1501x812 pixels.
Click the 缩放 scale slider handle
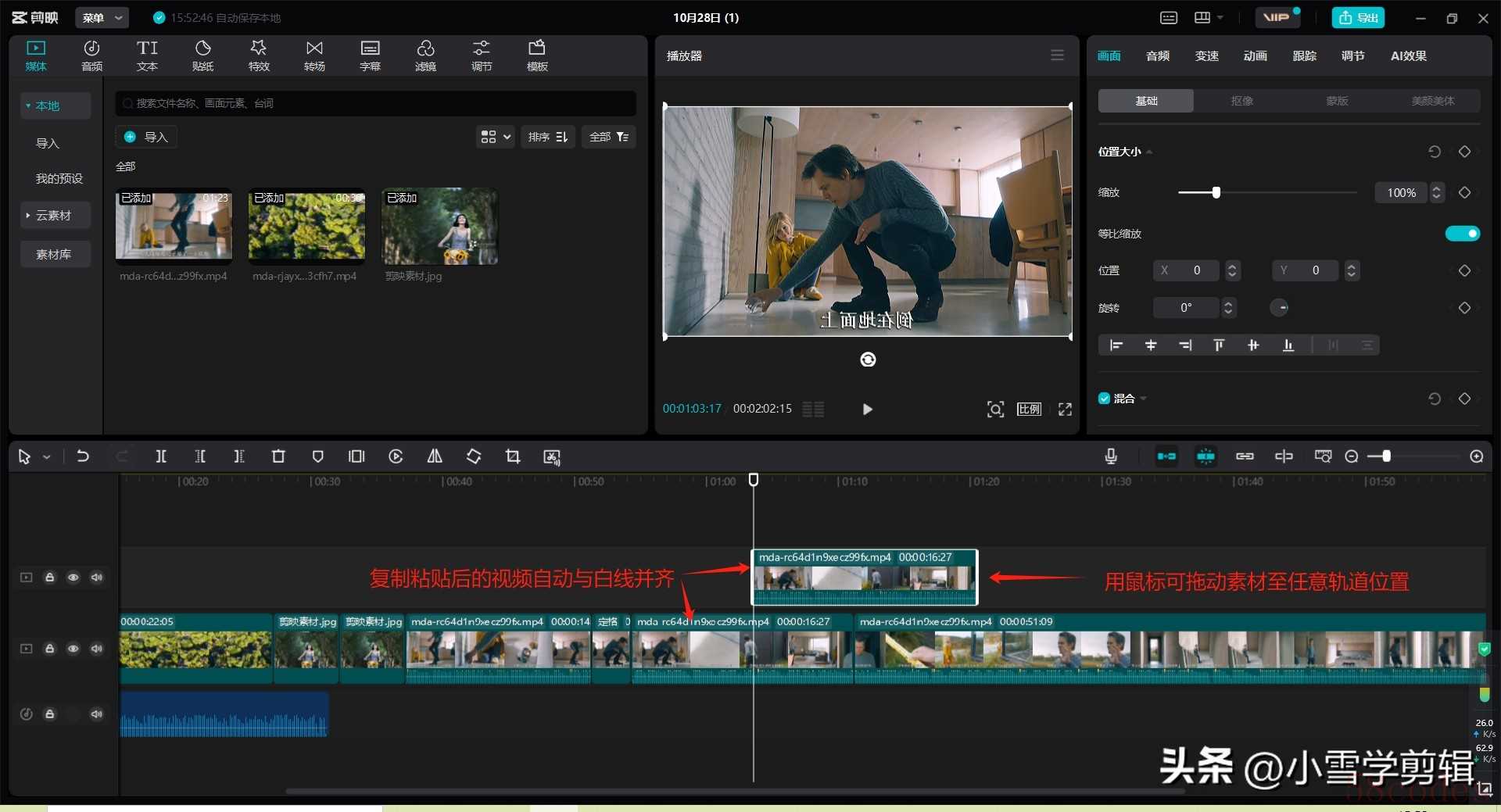[x=1216, y=192]
